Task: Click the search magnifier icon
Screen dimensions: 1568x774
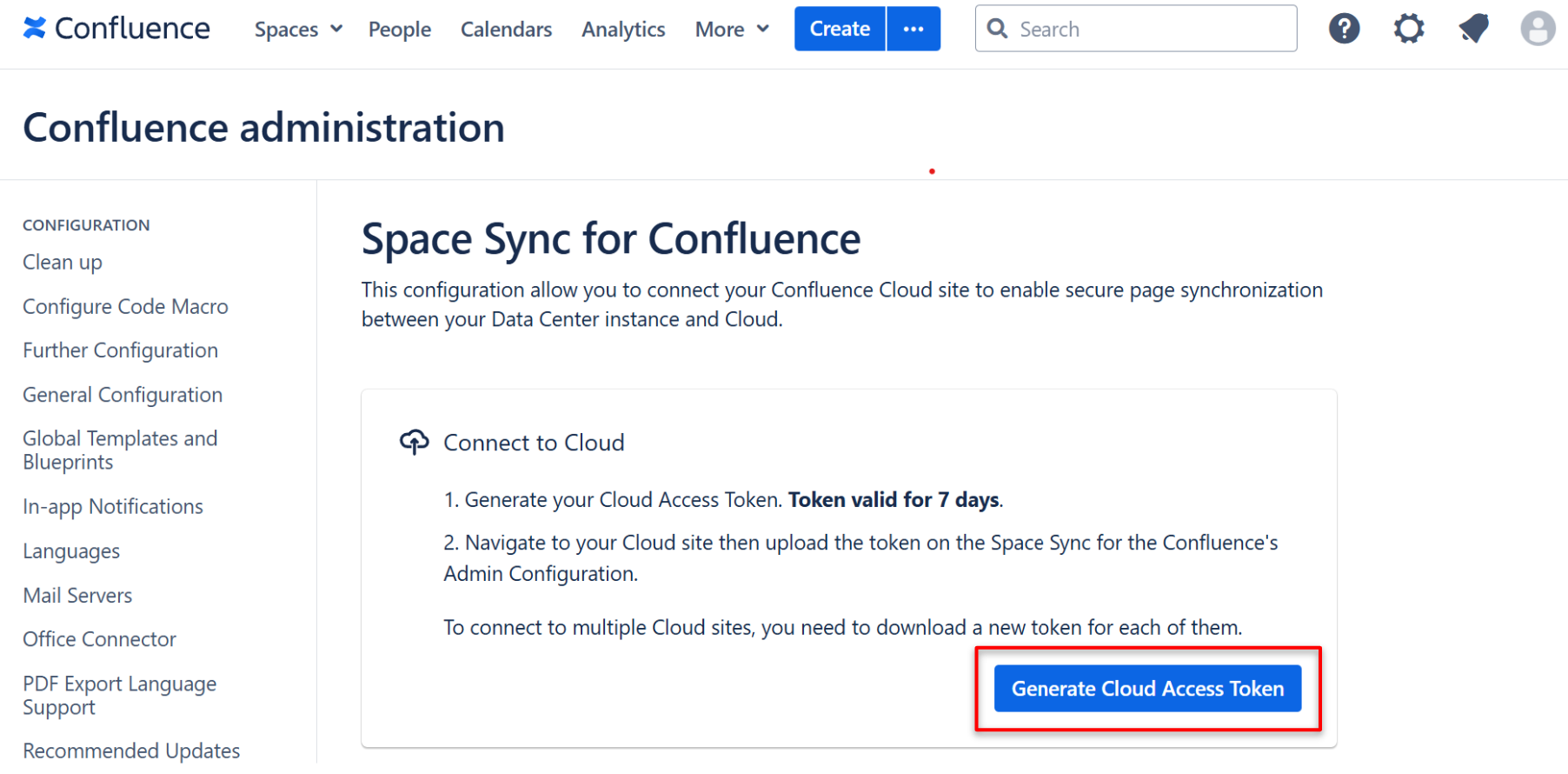Action: (998, 29)
